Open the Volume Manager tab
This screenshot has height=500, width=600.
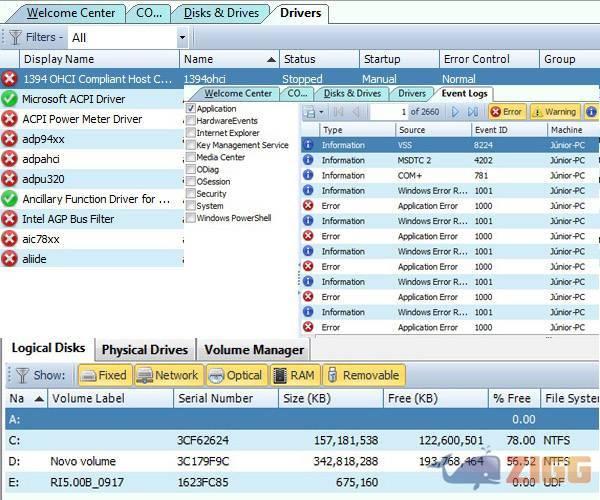coord(253,350)
